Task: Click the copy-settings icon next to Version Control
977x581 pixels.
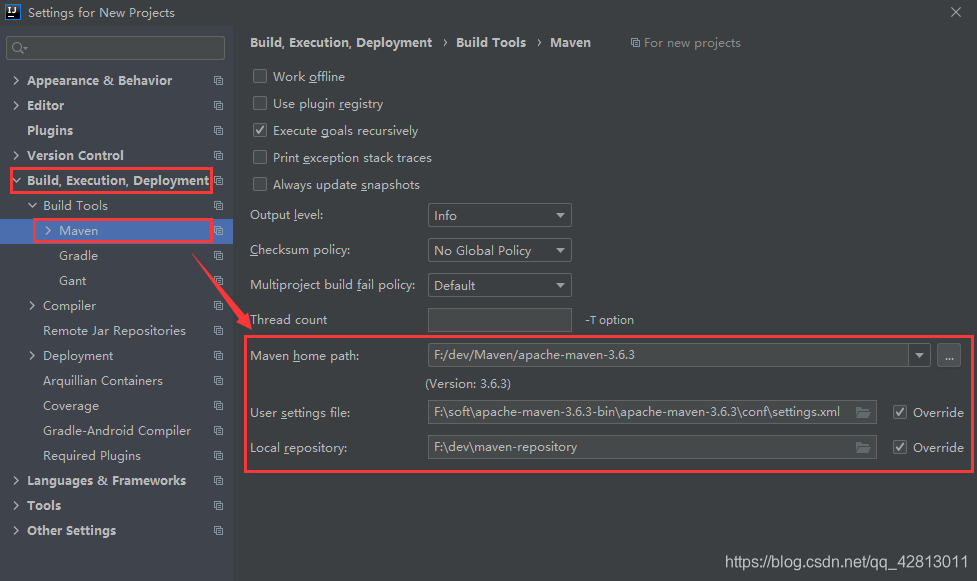Action: pos(218,155)
